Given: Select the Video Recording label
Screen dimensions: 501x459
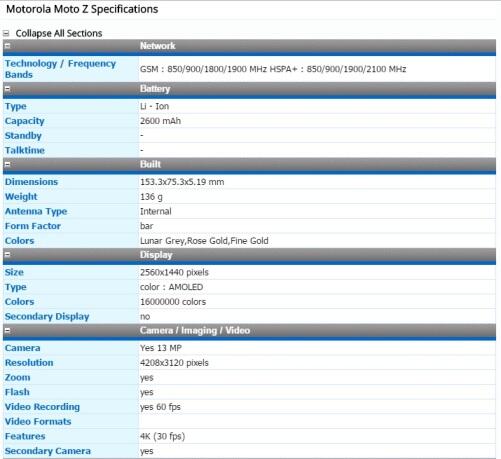Looking at the screenshot, I should pyautogui.click(x=42, y=407).
